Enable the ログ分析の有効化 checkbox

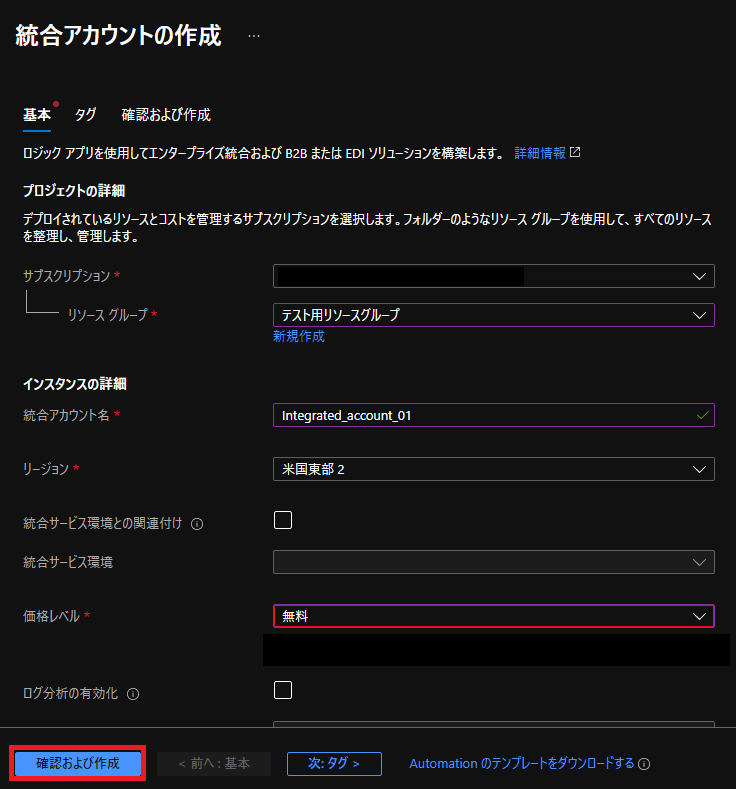pos(283,690)
